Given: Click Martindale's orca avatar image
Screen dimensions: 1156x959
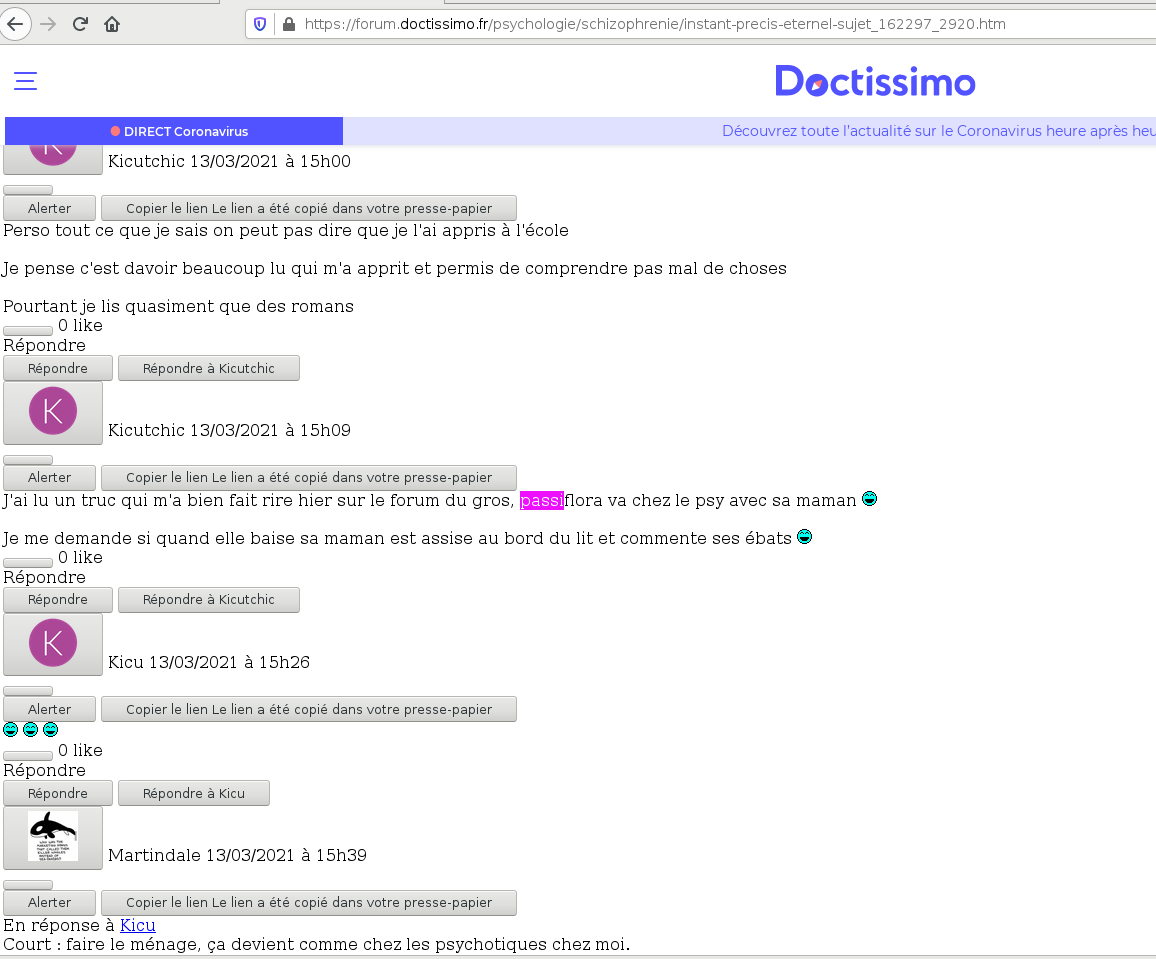Looking at the screenshot, I should (x=52, y=837).
